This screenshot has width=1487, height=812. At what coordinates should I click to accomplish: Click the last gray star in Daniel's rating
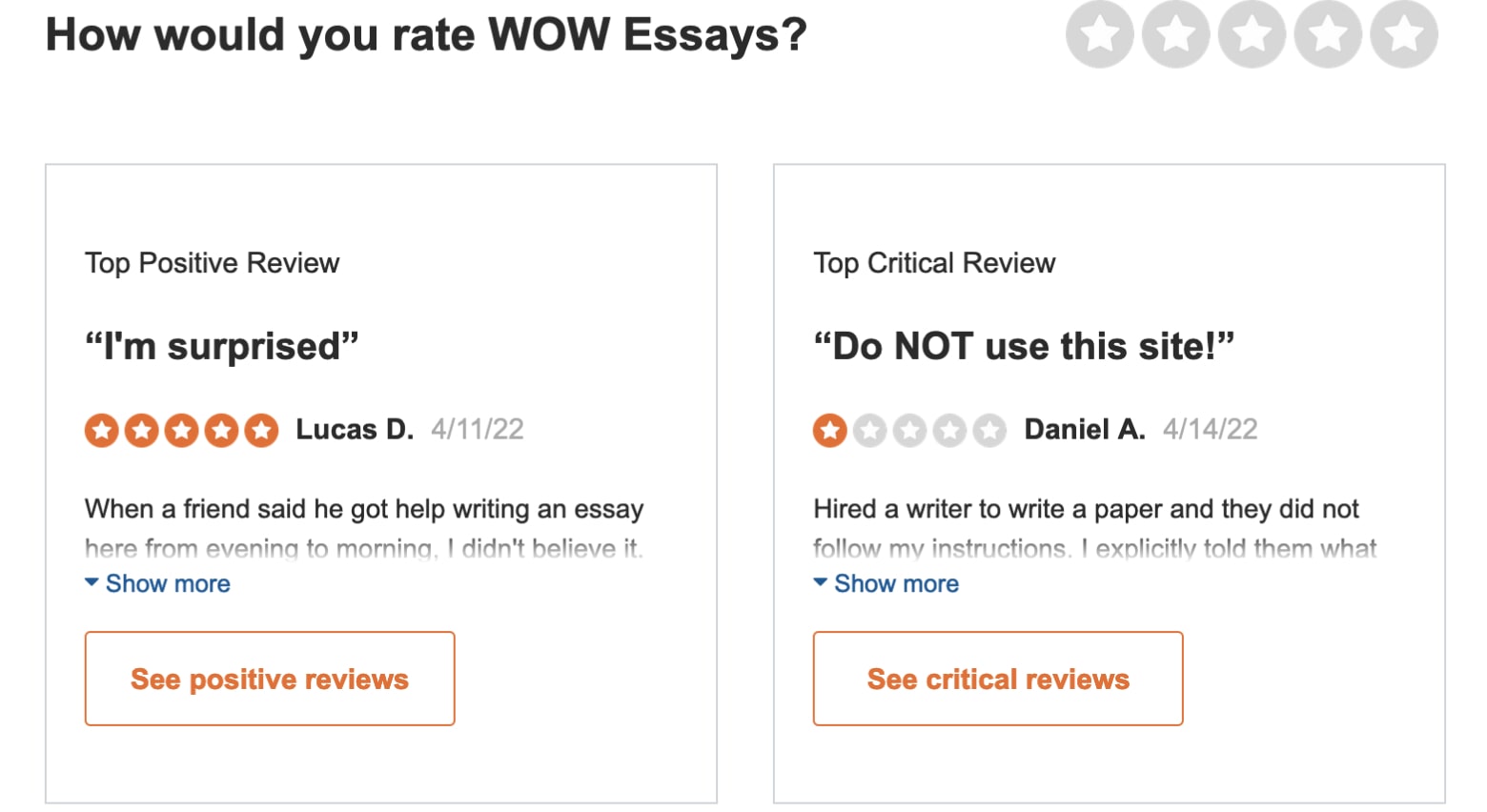coord(989,431)
